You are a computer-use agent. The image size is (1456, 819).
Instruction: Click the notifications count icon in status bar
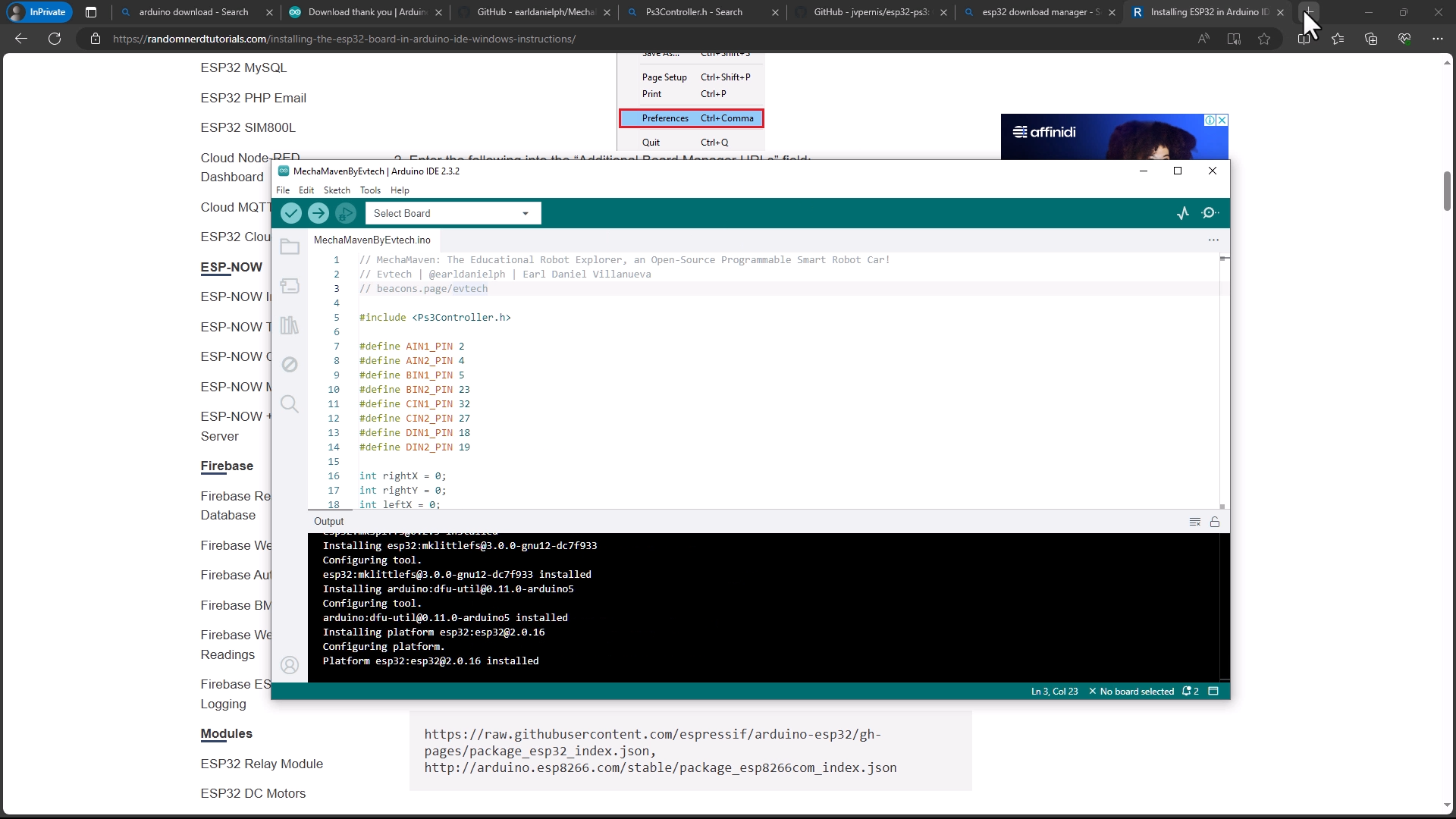point(1191,692)
